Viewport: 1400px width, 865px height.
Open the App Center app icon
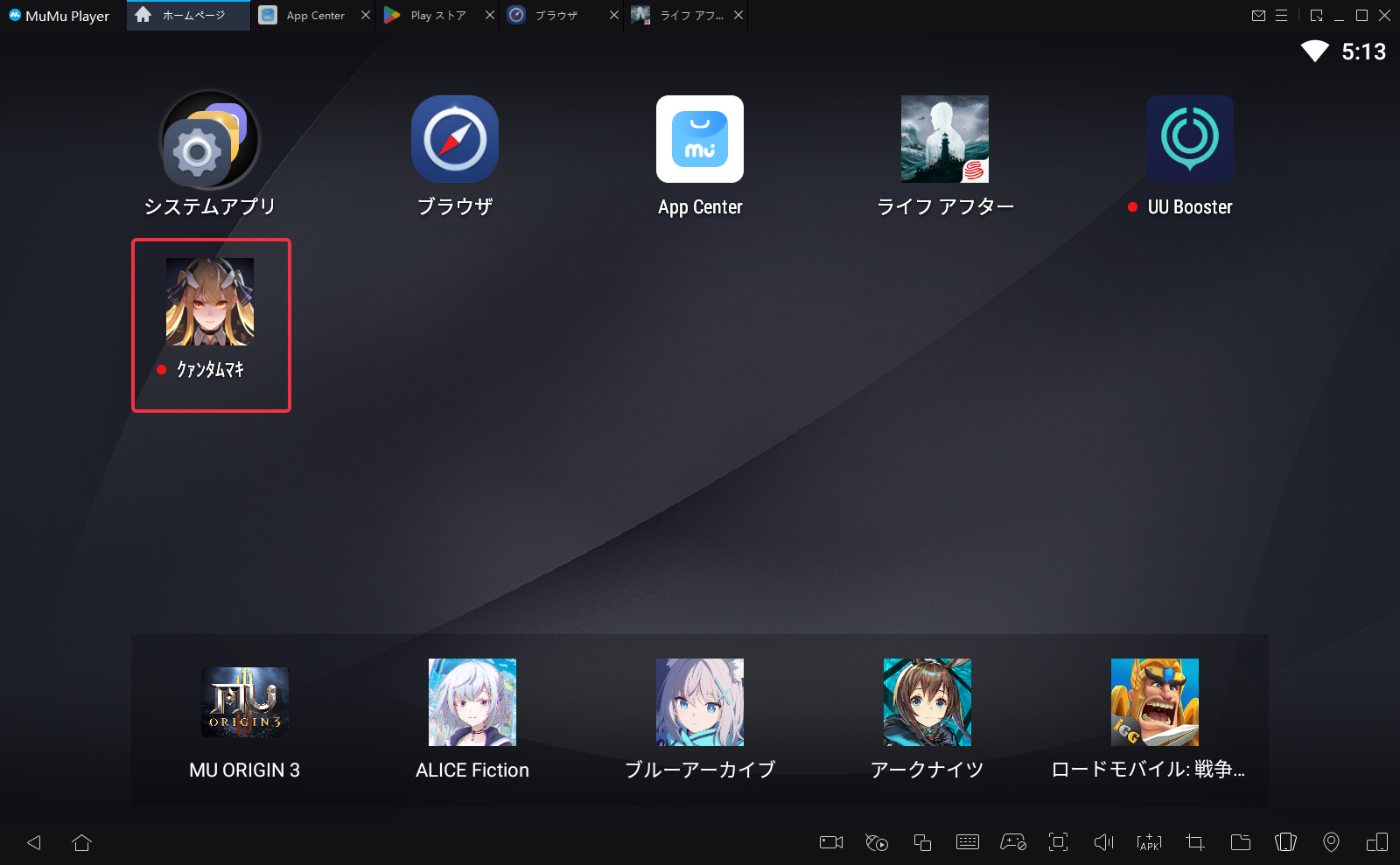(x=700, y=139)
